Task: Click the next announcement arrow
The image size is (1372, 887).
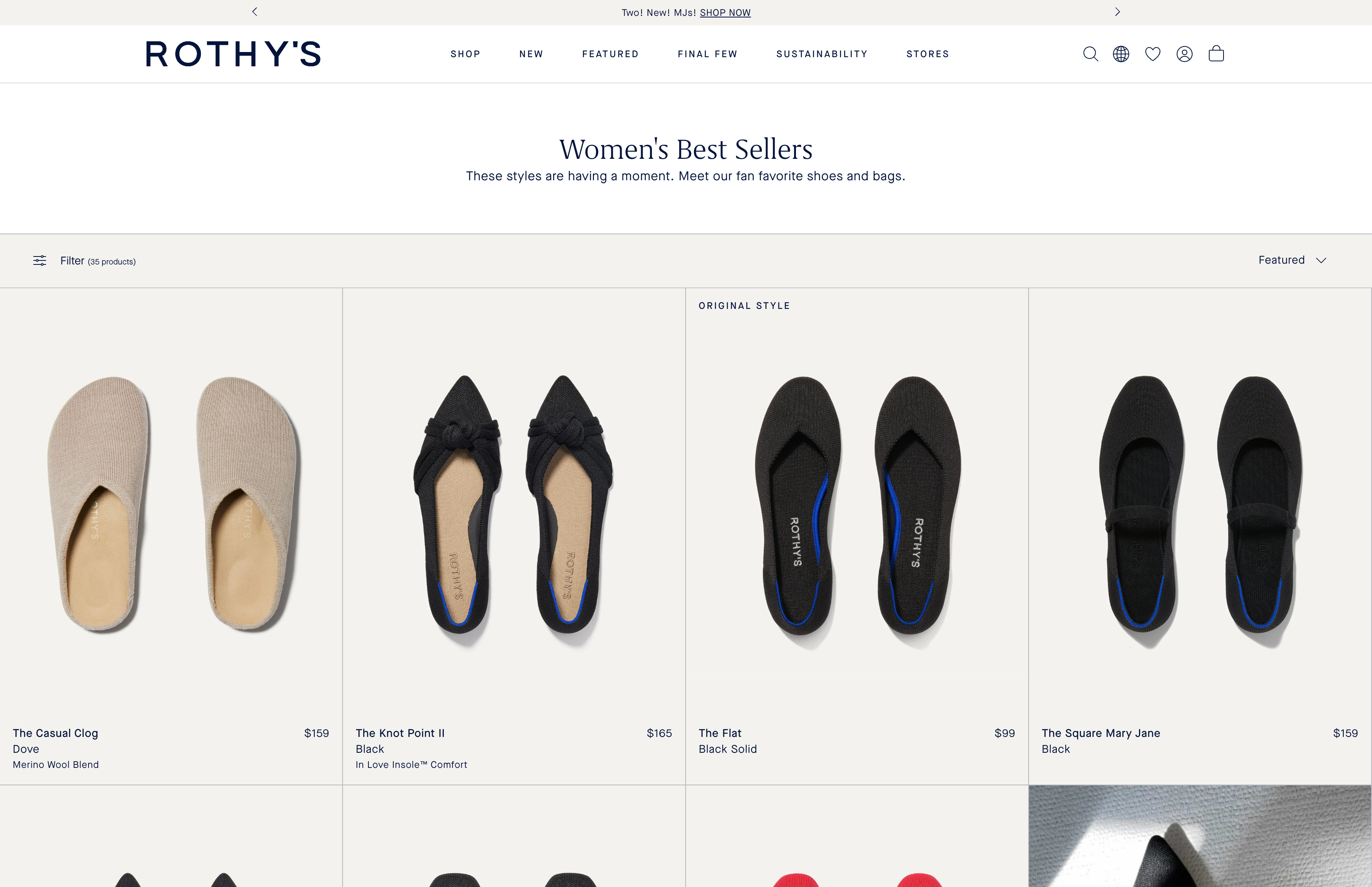Action: pyautogui.click(x=1118, y=12)
